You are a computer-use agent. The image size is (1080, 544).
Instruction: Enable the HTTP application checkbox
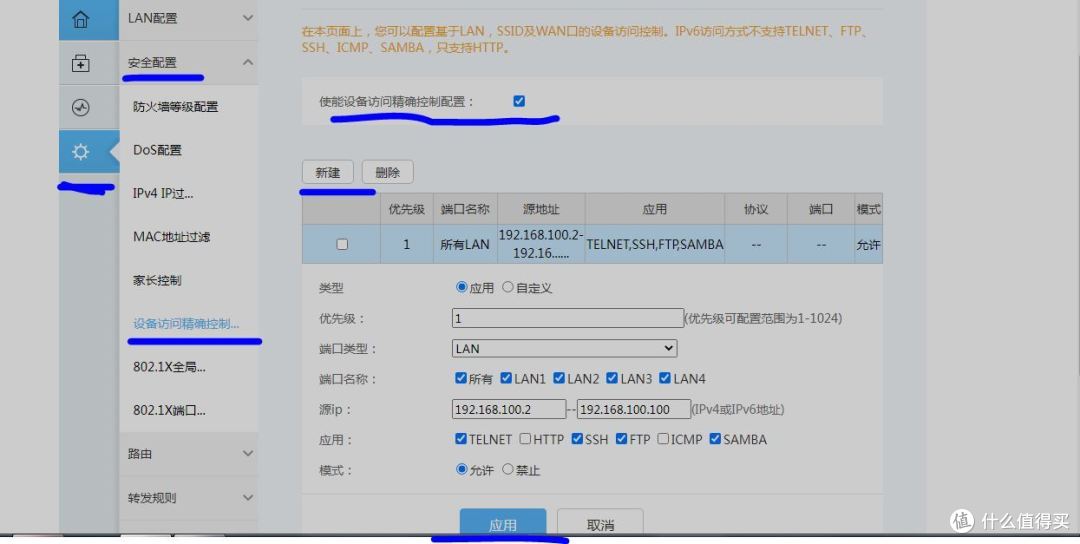point(526,439)
